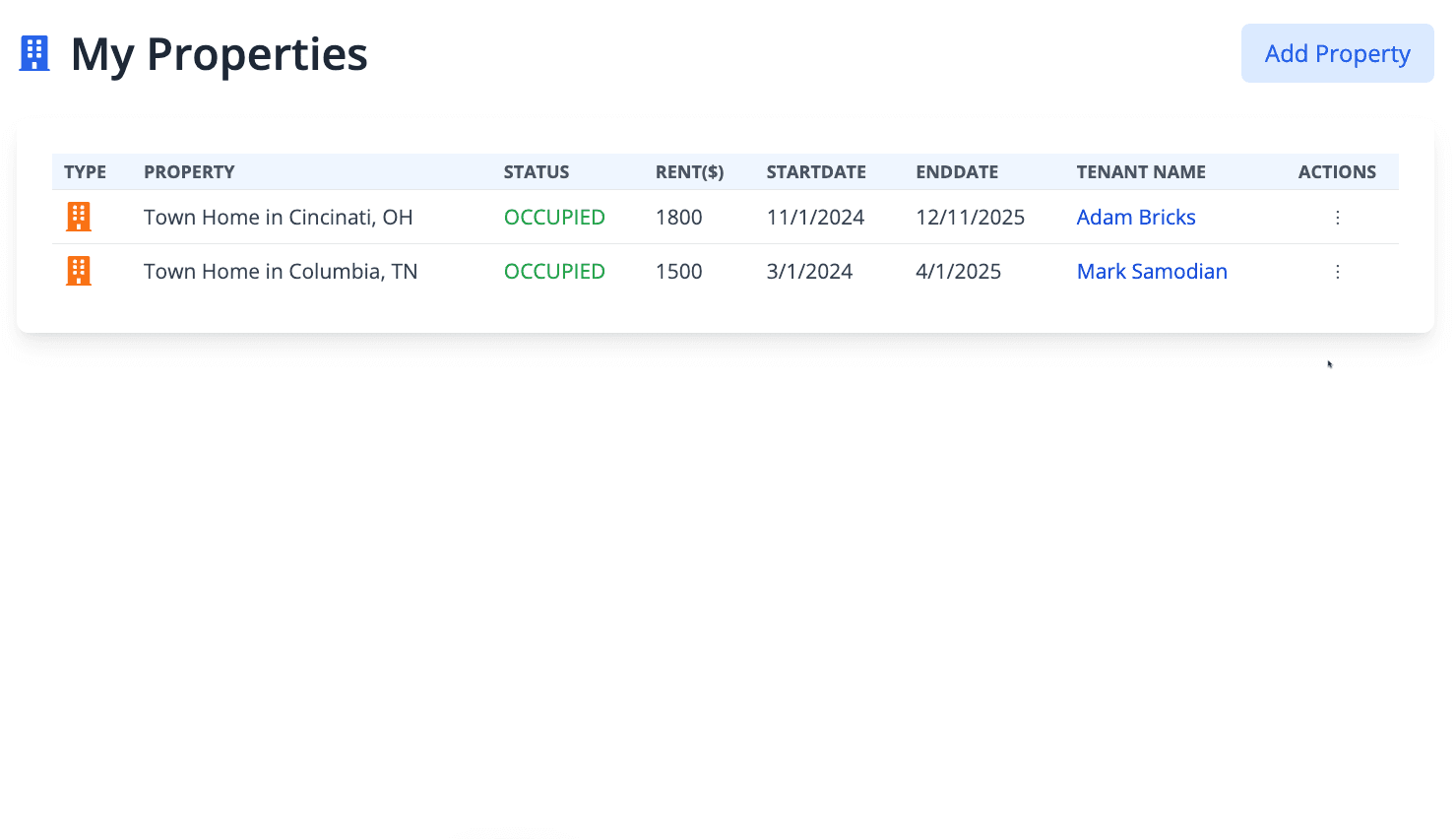Open tenant Adam Bricks link
Screen dimensions: 1456x839
click(1135, 218)
